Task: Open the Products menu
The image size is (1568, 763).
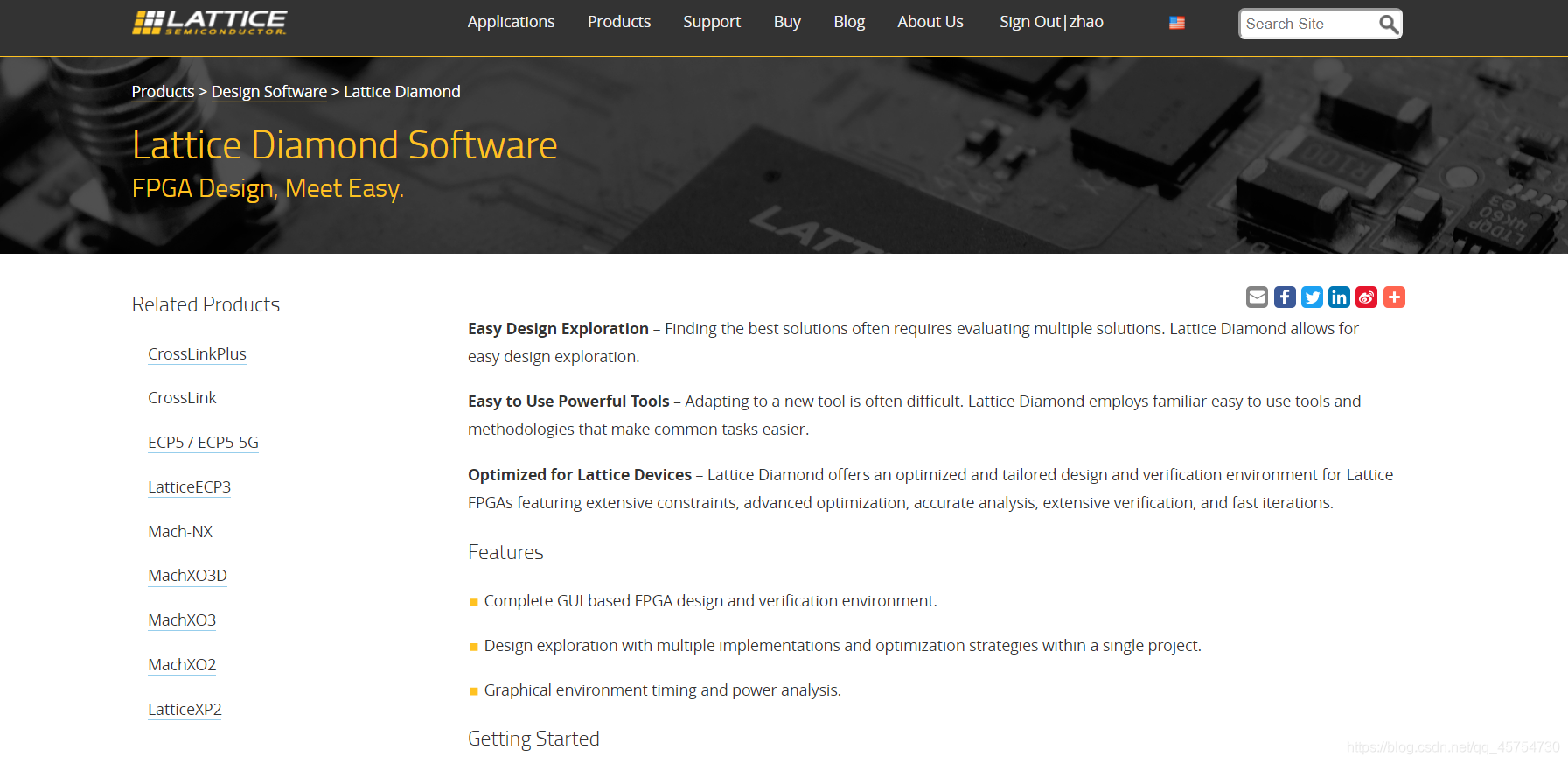Action: 619,22
